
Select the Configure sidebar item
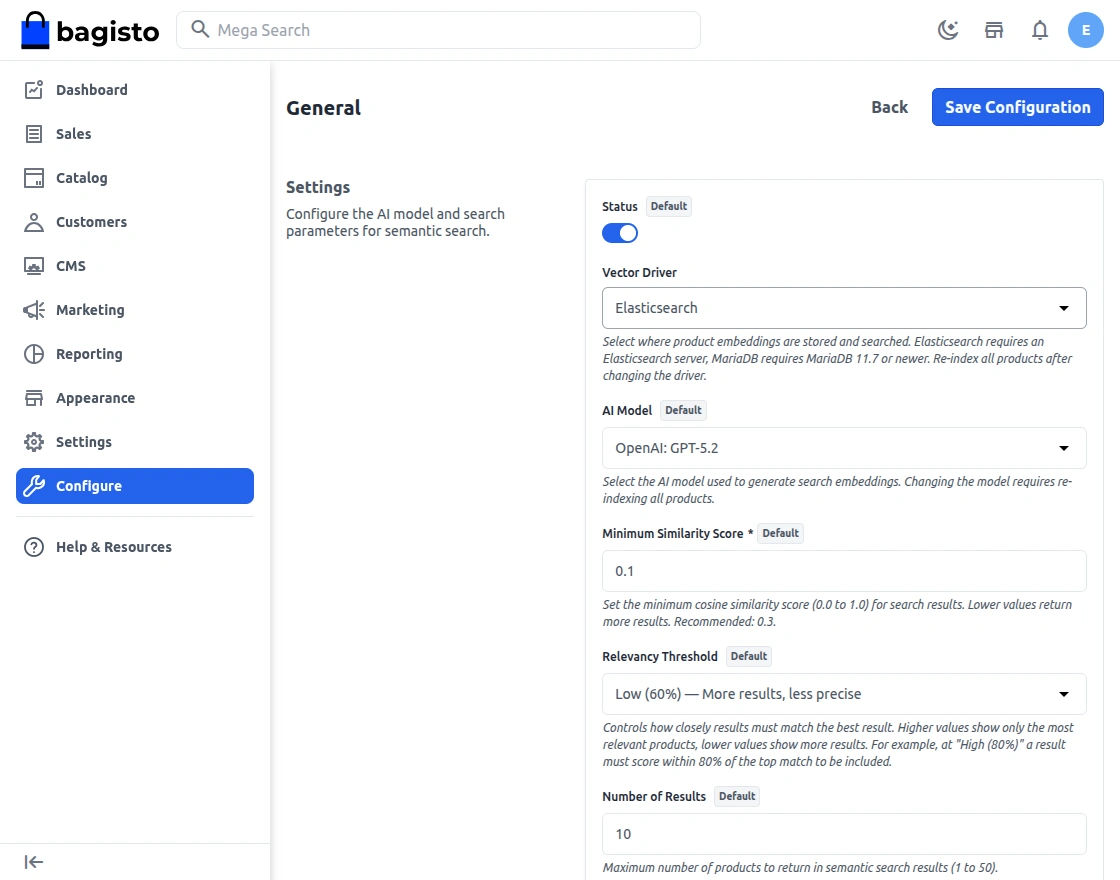tap(135, 486)
